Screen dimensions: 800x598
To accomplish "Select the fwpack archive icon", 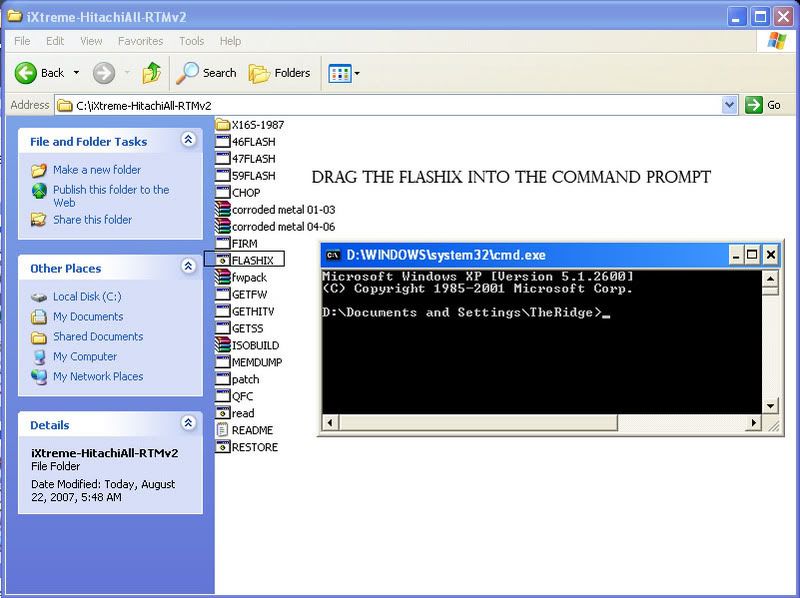I will pos(222,277).
